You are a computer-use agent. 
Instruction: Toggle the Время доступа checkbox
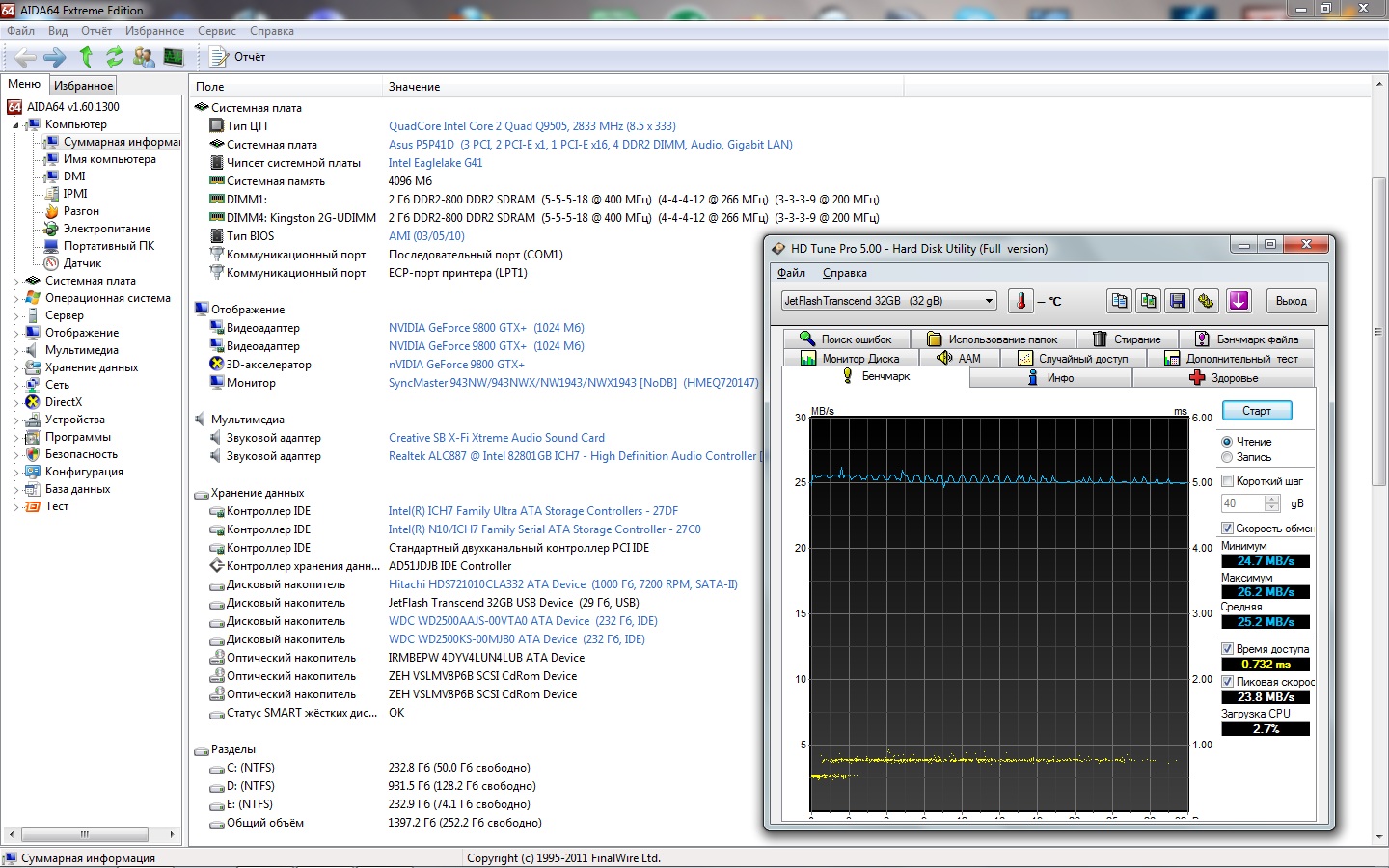pos(1228,649)
